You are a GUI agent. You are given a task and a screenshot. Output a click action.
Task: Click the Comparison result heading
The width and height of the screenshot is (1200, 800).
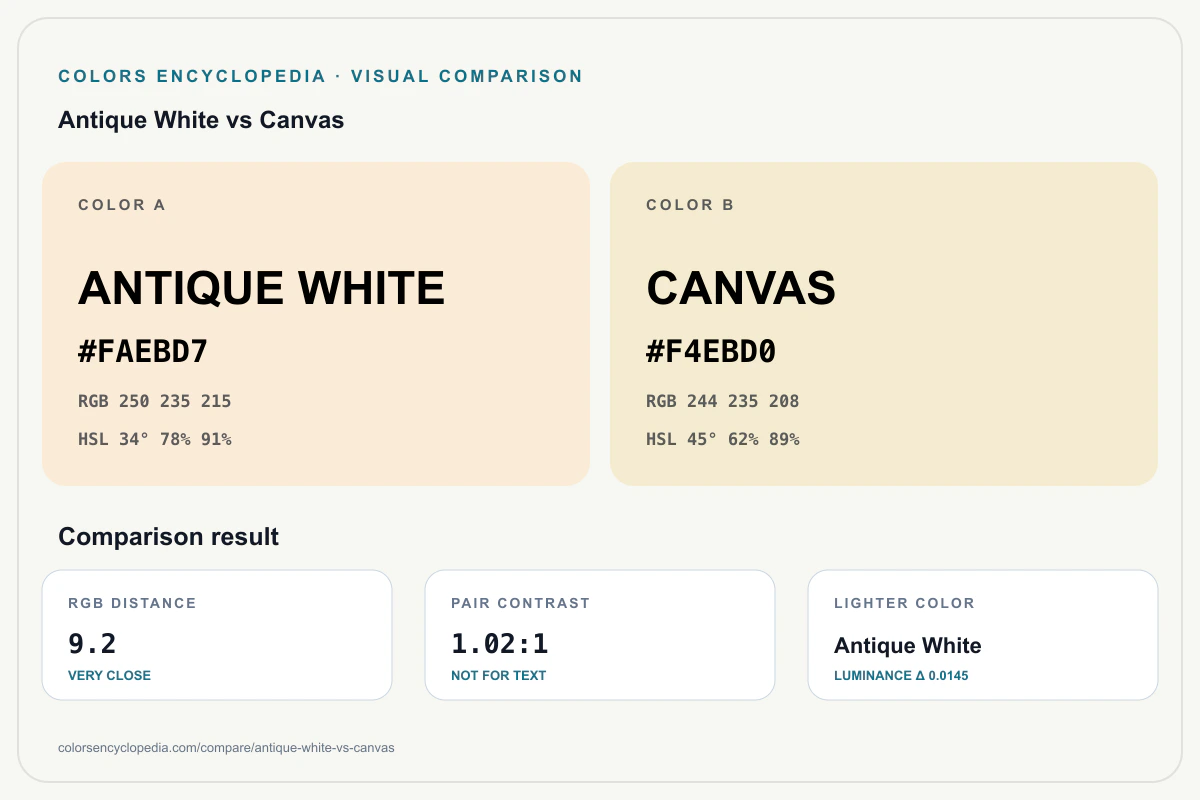coord(169,537)
